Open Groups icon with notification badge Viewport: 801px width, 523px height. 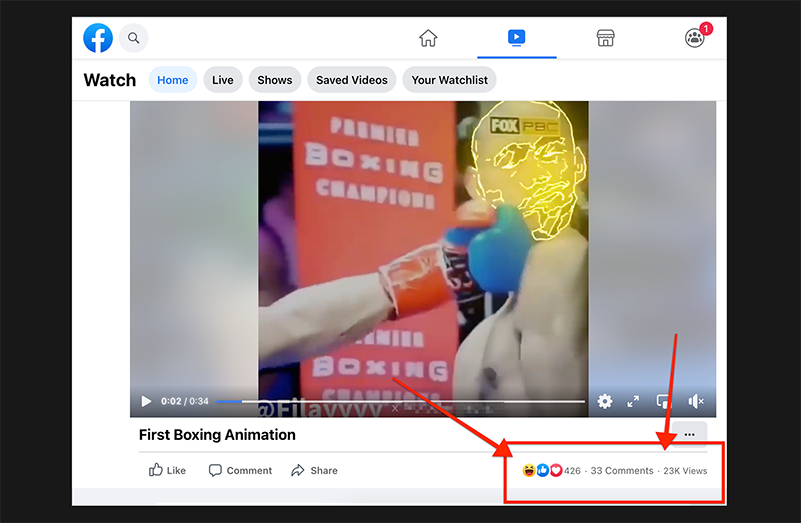695,39
